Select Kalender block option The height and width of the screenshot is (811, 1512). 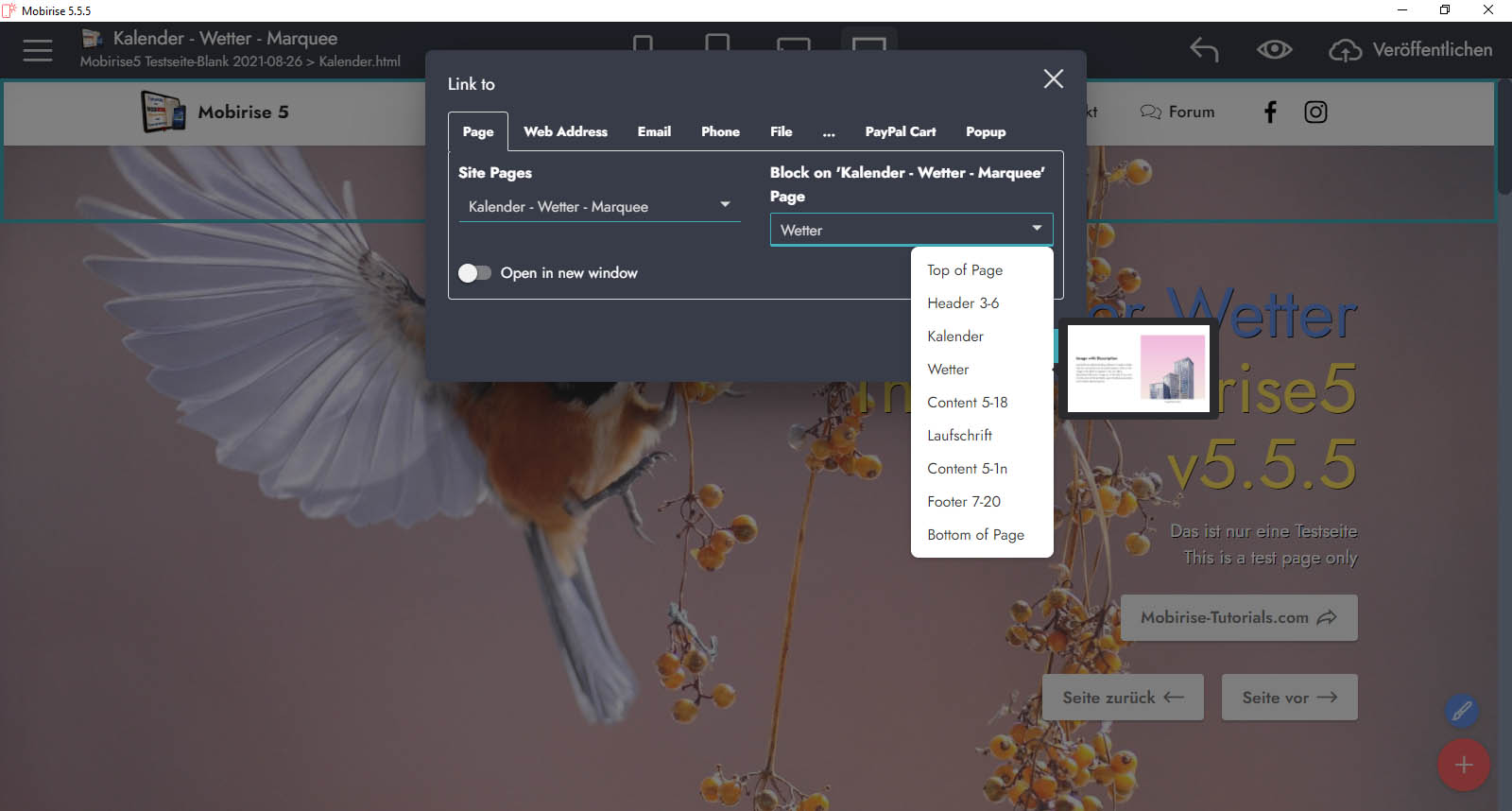[x=982, y=336]
